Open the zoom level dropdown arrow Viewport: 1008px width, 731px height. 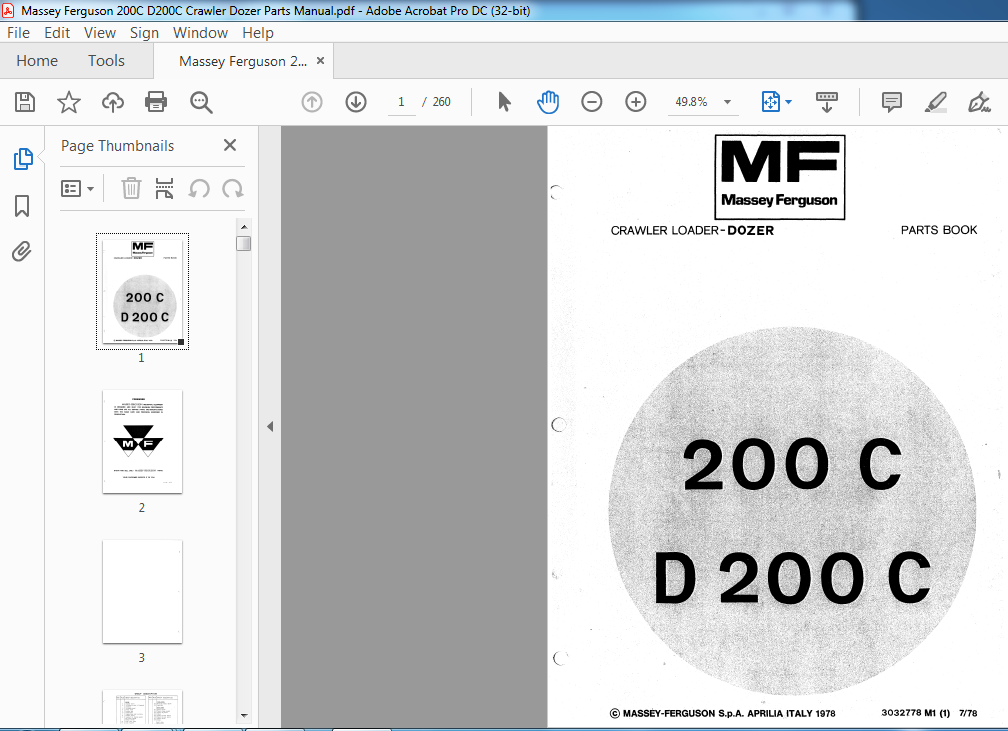[x=727, y=102]
